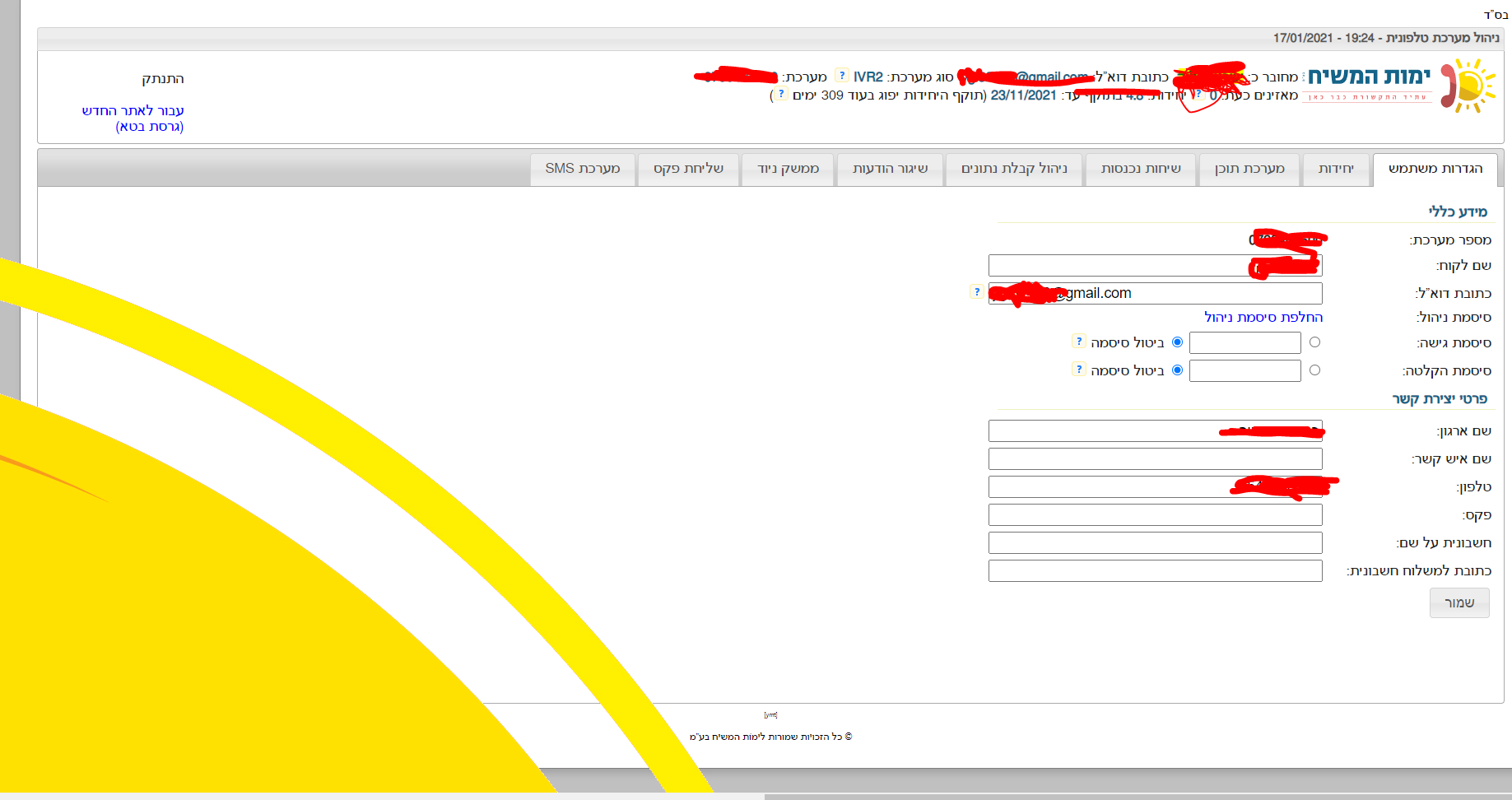
Task: Open the מערכת SMS tab
Action: pyautogui.click(x=582, y=169)
